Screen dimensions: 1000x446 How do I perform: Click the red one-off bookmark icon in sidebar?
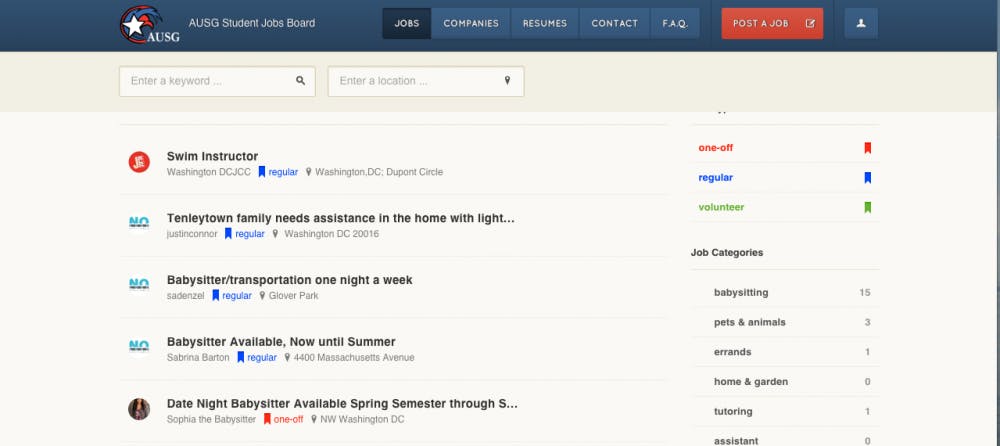(867, 148)
